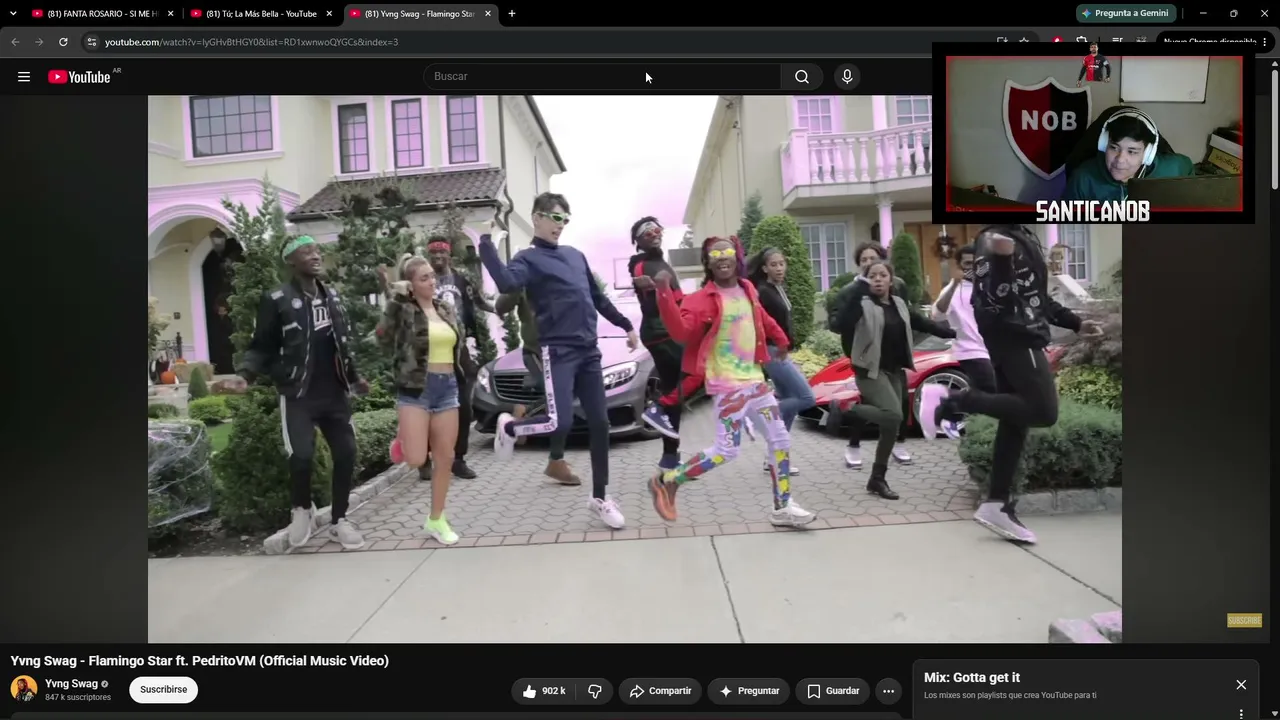
Task: Click the search magnifier button
Action: point(802,77)
